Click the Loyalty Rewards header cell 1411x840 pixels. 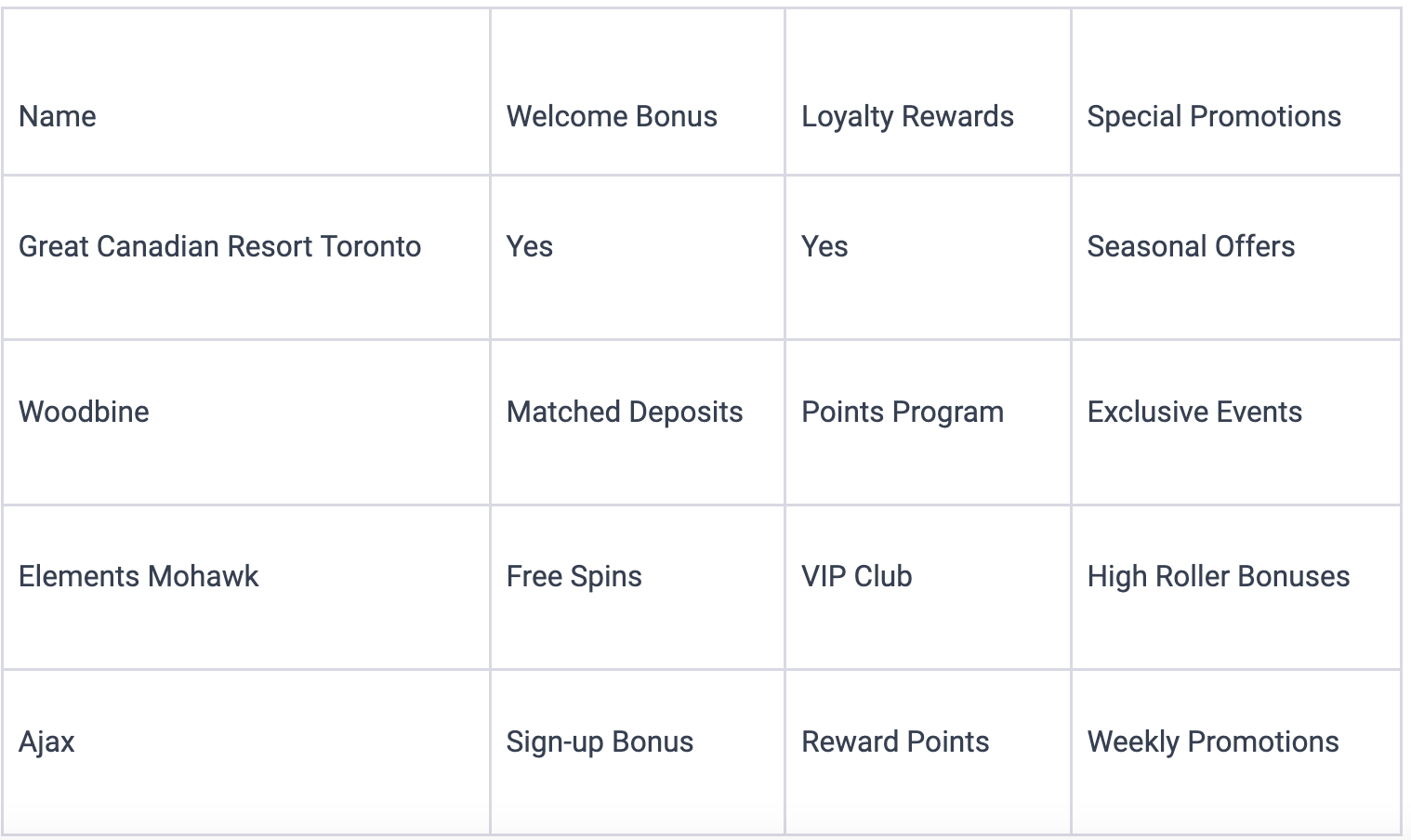[x=907, y=116]
